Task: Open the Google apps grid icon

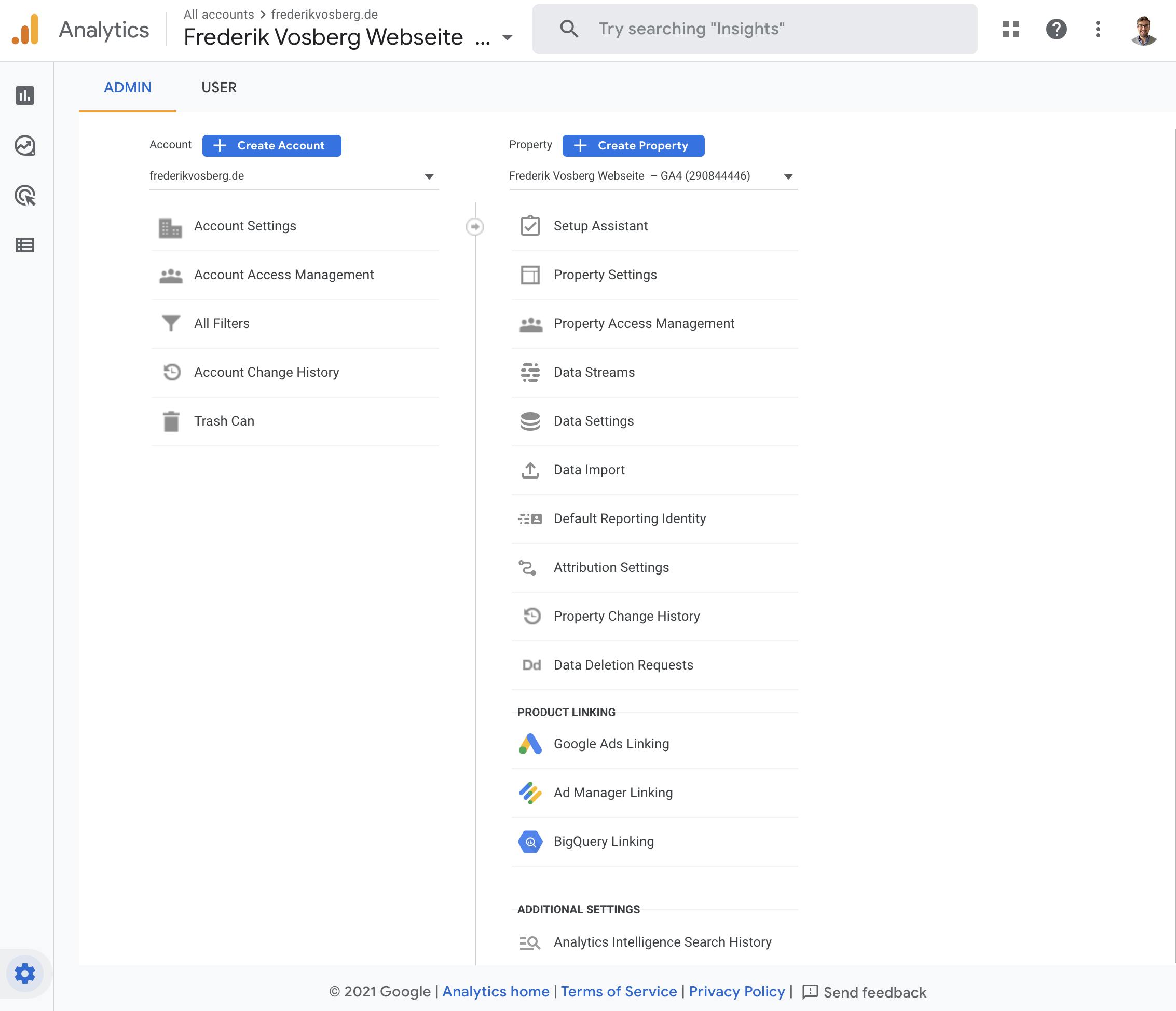Action: (1011, 29)
